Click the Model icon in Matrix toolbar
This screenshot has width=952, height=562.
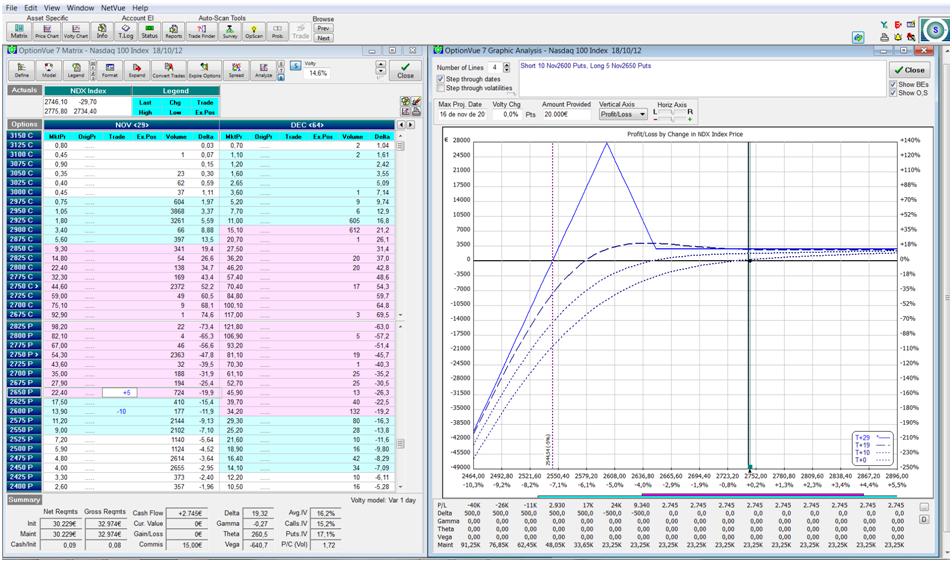click(49, 70)
